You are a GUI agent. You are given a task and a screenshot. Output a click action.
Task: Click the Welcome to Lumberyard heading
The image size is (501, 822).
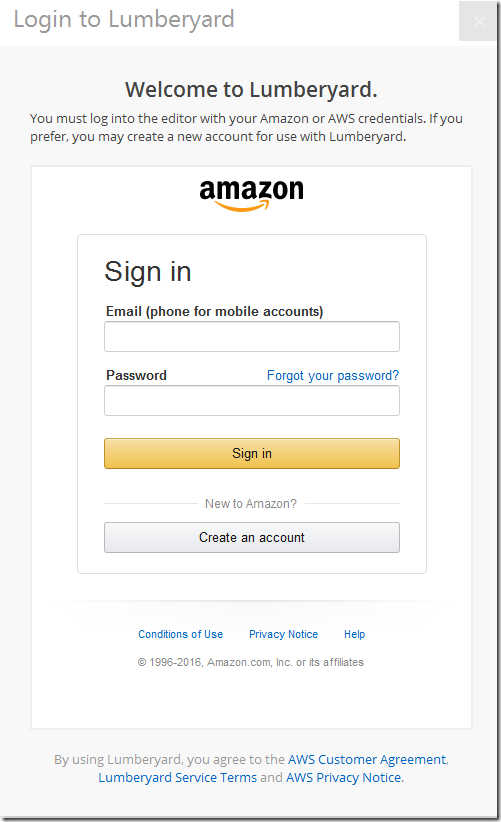pos(251,90)
